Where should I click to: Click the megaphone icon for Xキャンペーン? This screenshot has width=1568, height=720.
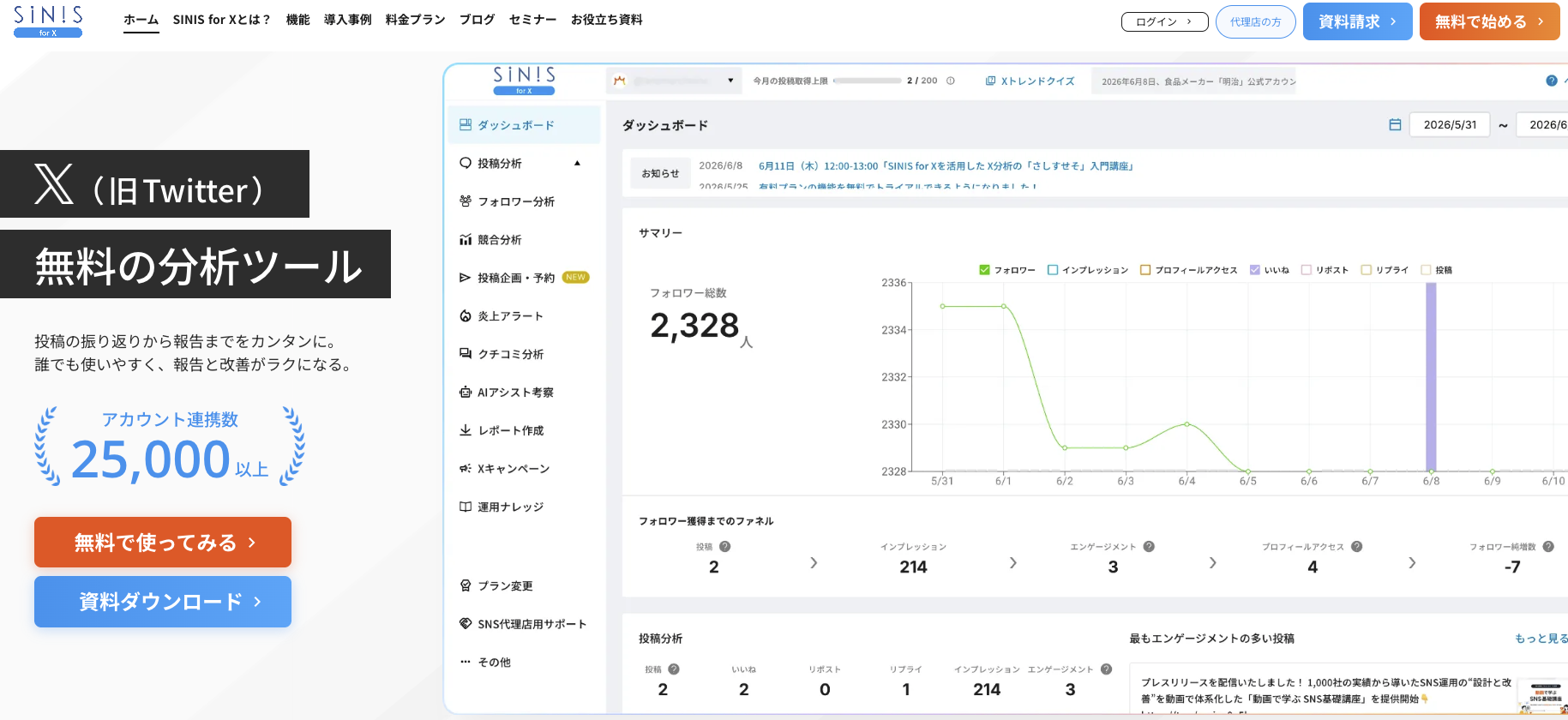[465, 469]
